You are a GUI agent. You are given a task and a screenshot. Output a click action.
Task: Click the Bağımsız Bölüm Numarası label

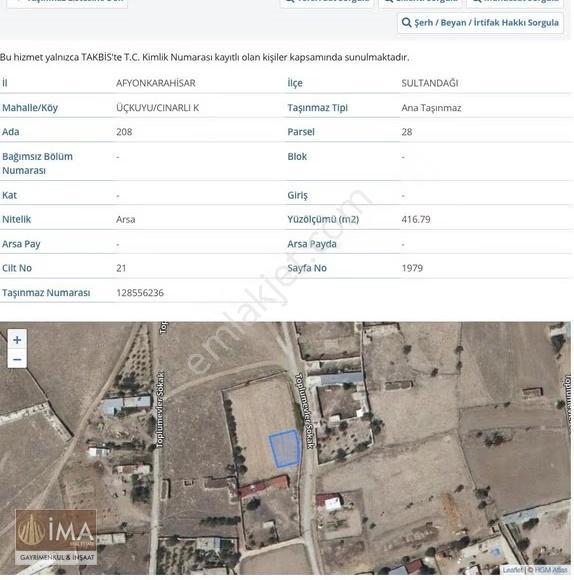coord(37,163)
